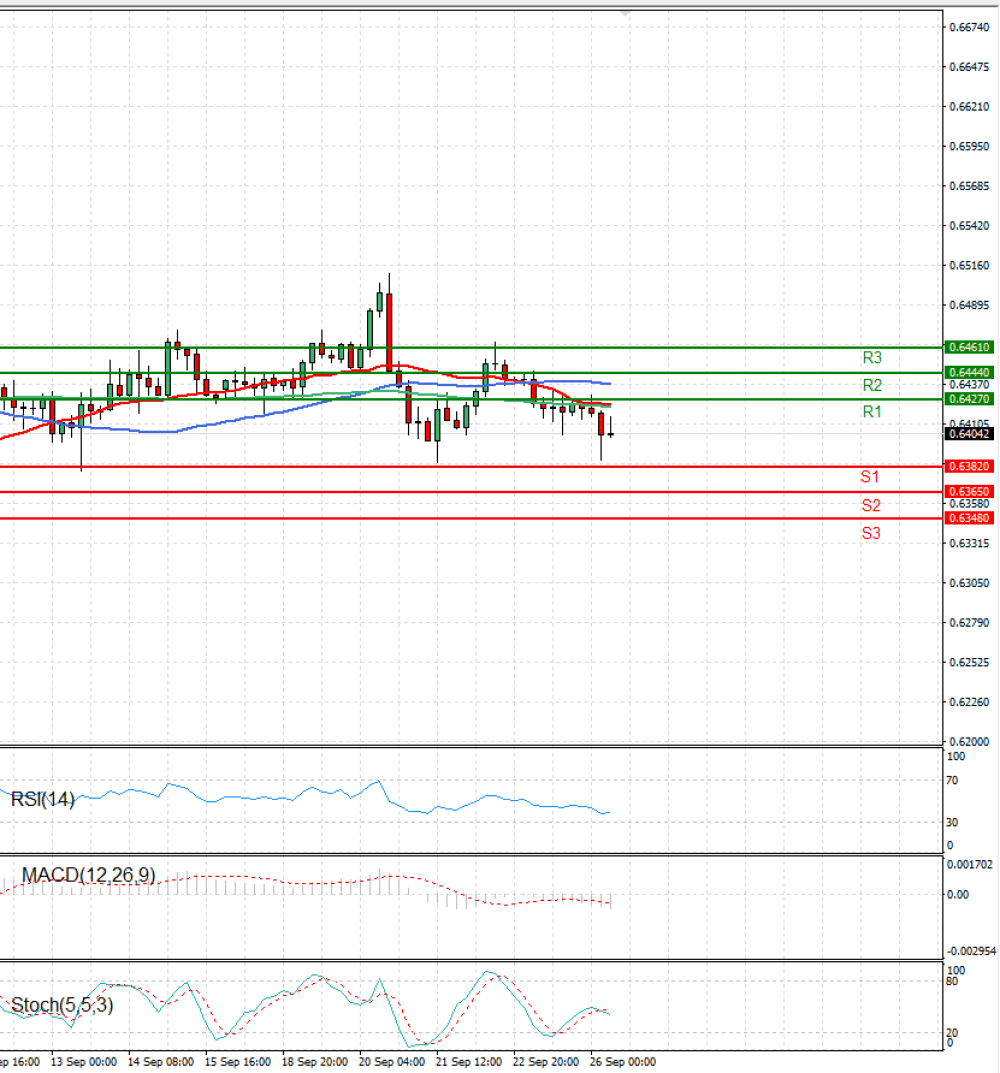The image size is (1000, 1073).
Task: Click the R1 resistance label
Action: (x=872, y=412)
